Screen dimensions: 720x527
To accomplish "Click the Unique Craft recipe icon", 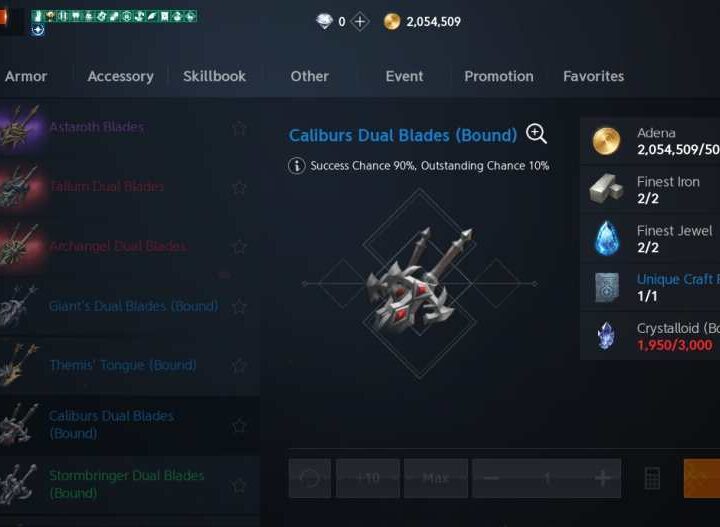I will tap(607, 287).
